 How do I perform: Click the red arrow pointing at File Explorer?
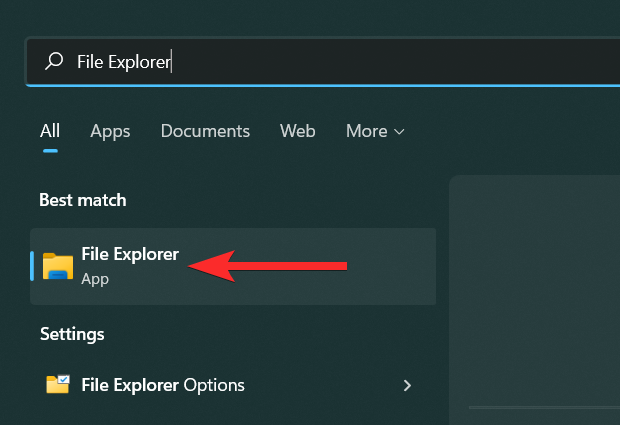tap(268, 266)
